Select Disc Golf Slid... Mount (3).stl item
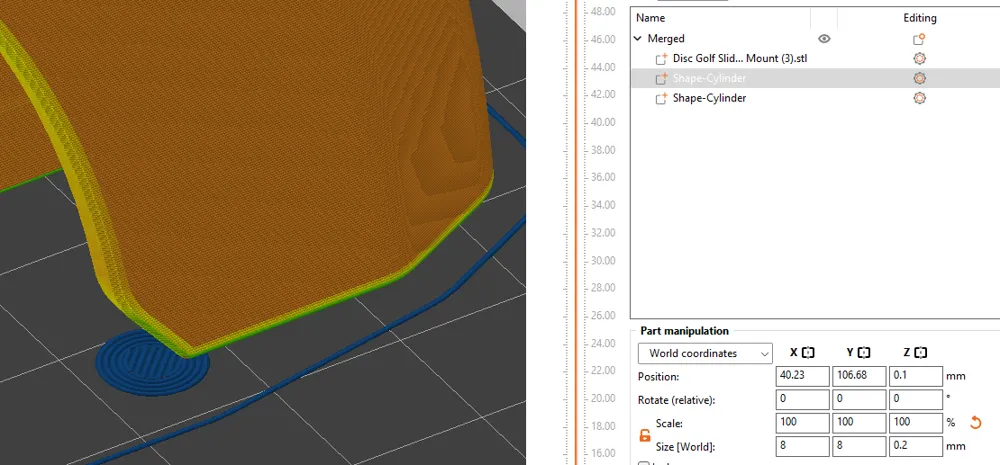1000x465 pixels. click(x=740, y=59)
